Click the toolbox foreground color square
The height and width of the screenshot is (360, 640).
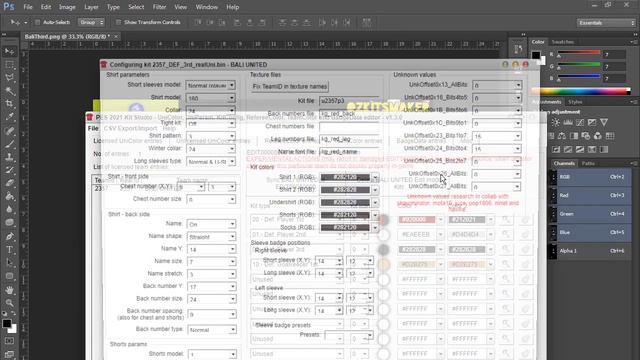coord(7,324)
